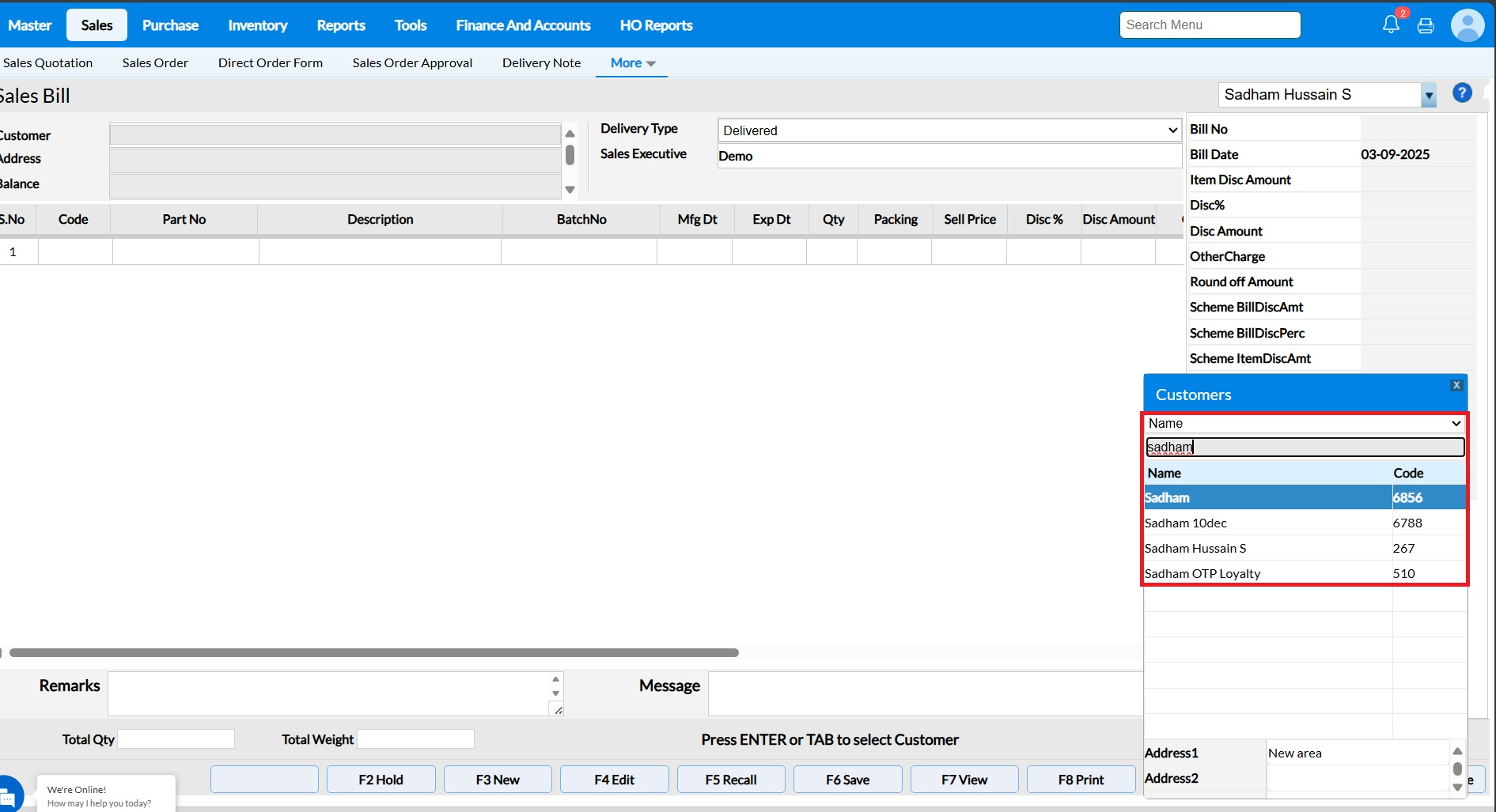This screenshot has width=1496, height=812.
Task: Click the Search Menu field
Action: 1210,25
